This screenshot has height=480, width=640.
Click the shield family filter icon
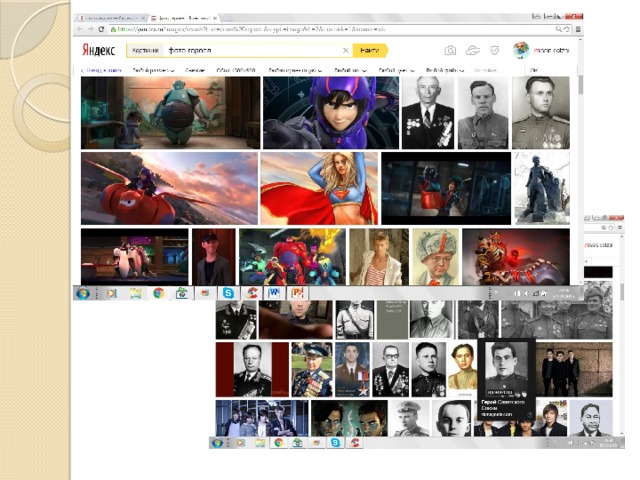click(x=495, y=50)
